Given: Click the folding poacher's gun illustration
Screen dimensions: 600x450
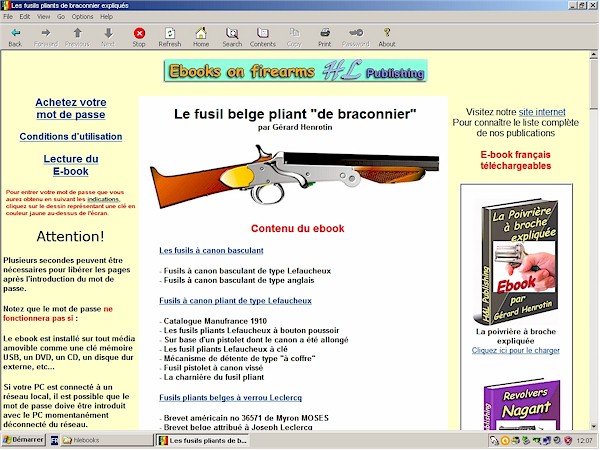Looking at the screenshot, I should tap(294, 176).
